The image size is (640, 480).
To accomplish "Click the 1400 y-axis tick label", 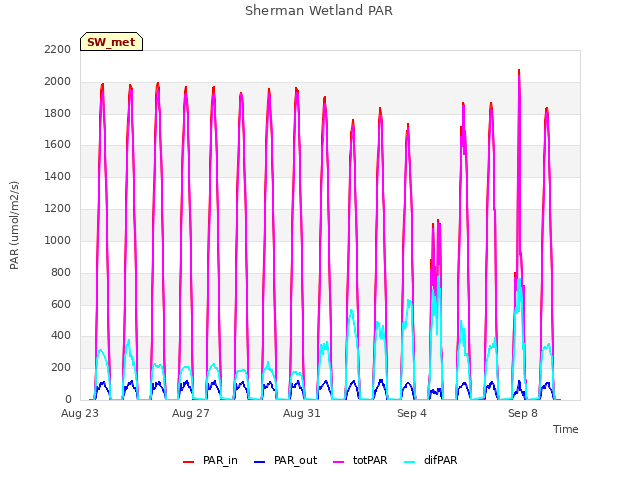I will [58, 176].
